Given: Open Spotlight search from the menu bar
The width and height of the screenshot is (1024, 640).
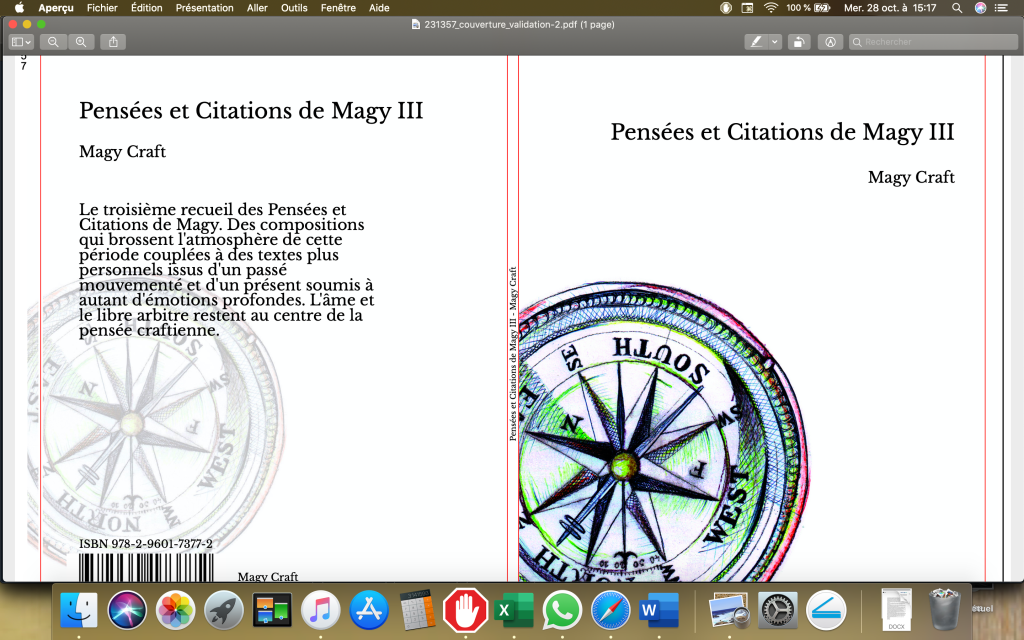Looking at the screenshot, I should click(x=956, y=7).
